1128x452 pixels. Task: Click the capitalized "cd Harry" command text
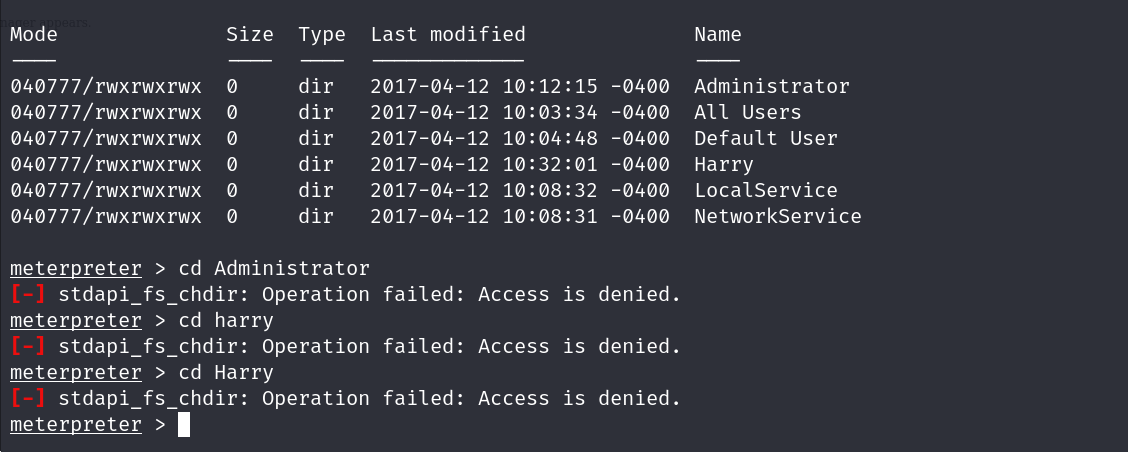[226, 373]
